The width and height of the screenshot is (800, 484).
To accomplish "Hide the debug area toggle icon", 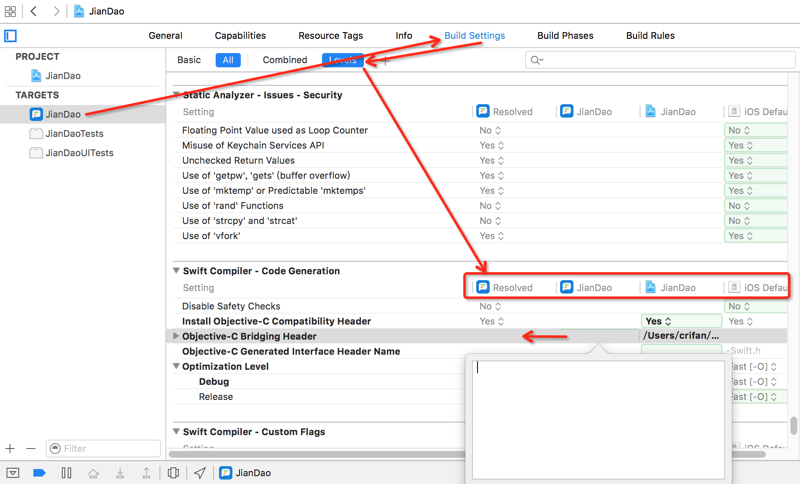I will (x=13, y=473).
